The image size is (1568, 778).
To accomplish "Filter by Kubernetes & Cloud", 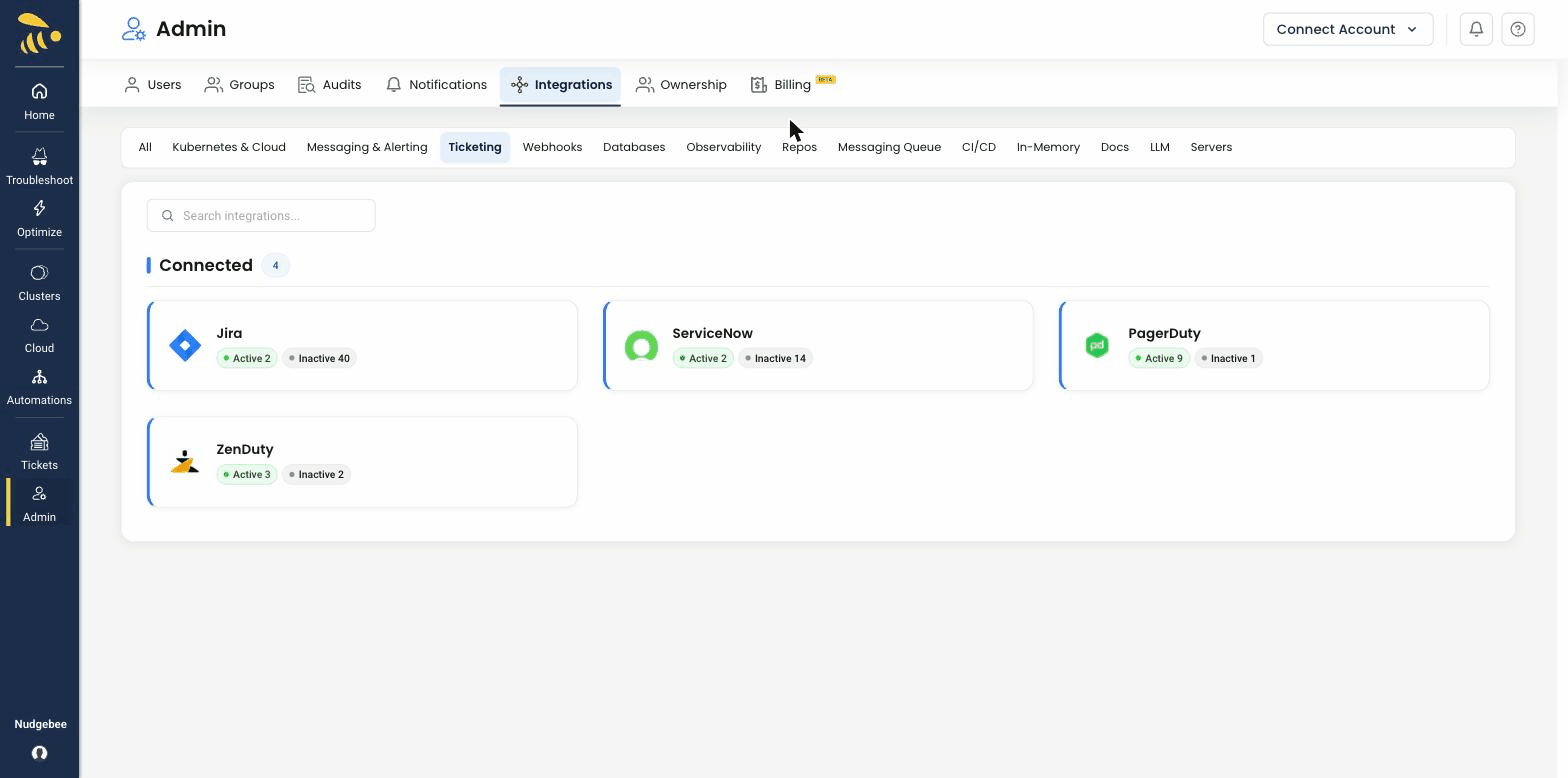I will tap(229, 147).
